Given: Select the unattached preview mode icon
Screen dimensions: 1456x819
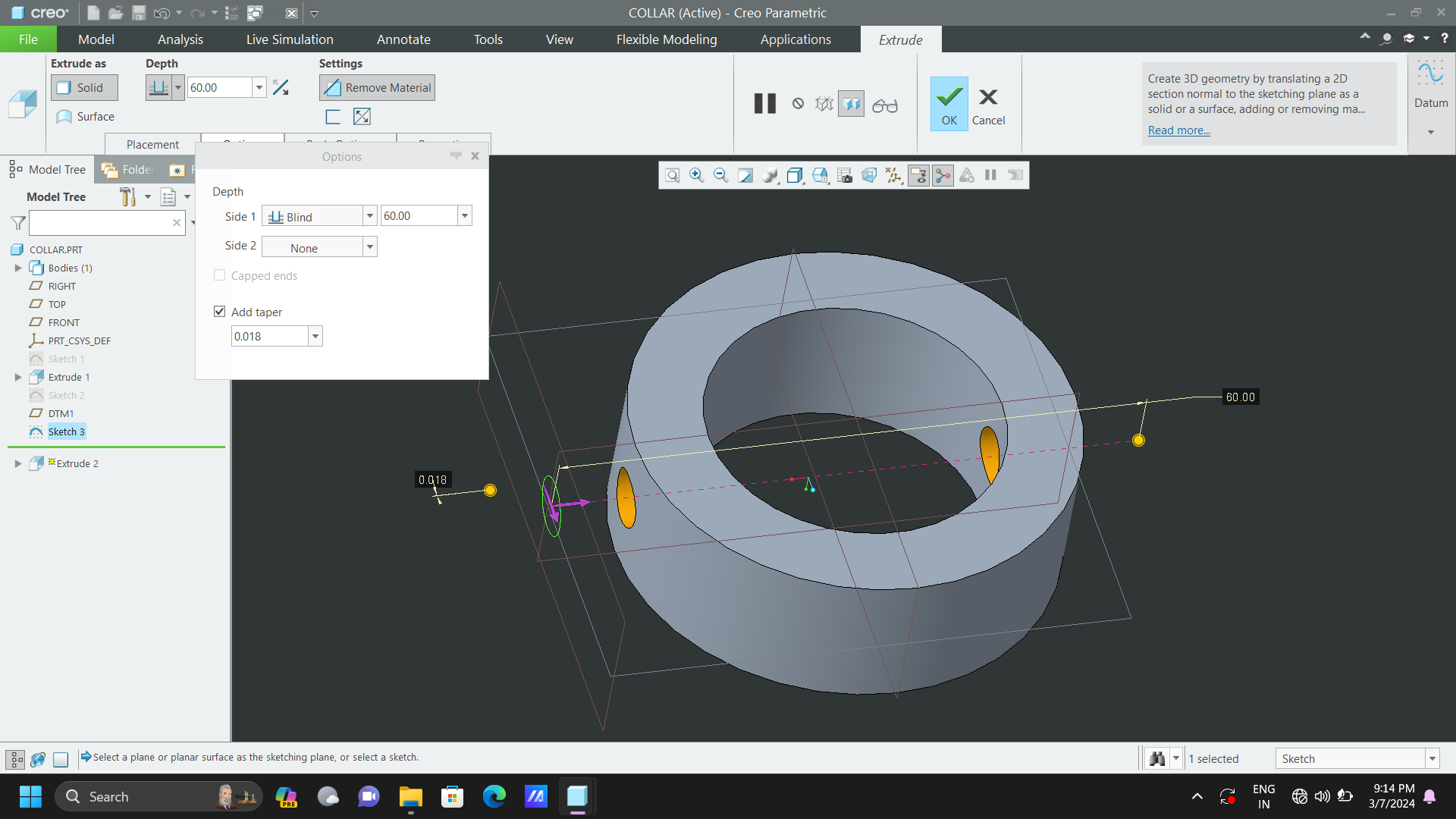Looking at the screenshot, I should [x=824, y=104].
